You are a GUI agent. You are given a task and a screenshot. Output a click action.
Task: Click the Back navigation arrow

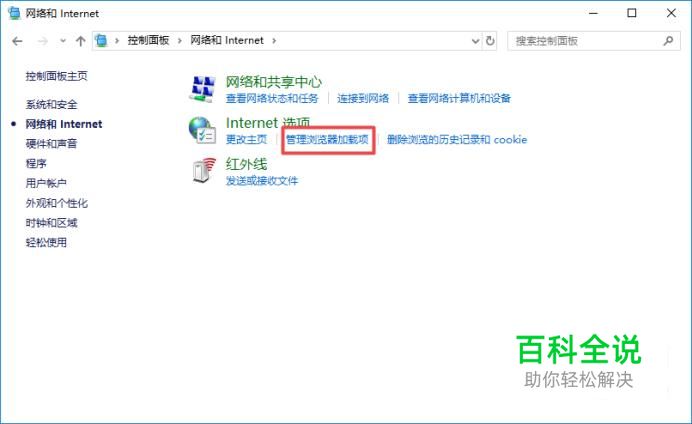pyautogui.click(x=17, y=41)
